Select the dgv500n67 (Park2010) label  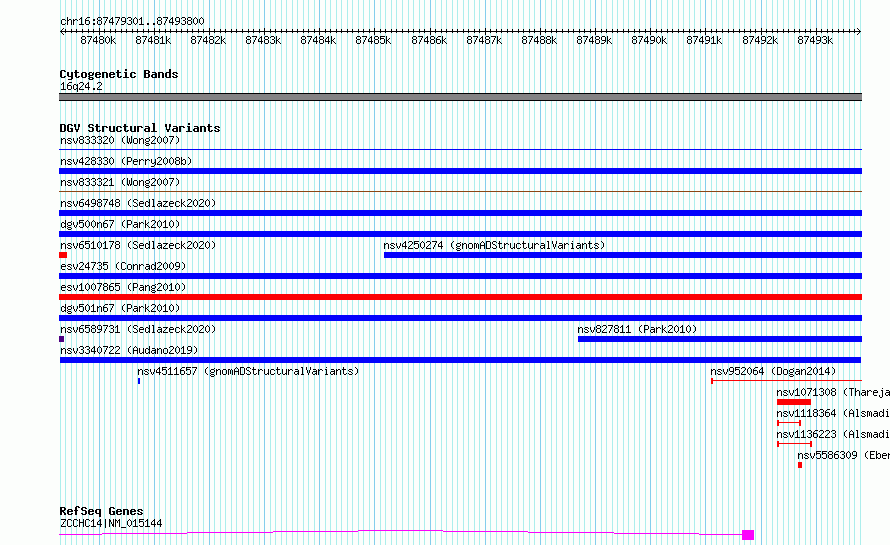120,224
